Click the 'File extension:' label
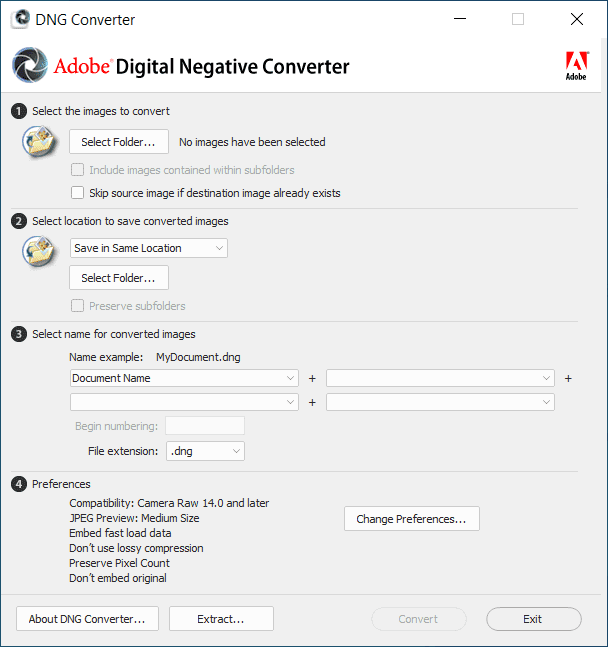This screenshot has height=647, width=608. click(x=123, y=451)
